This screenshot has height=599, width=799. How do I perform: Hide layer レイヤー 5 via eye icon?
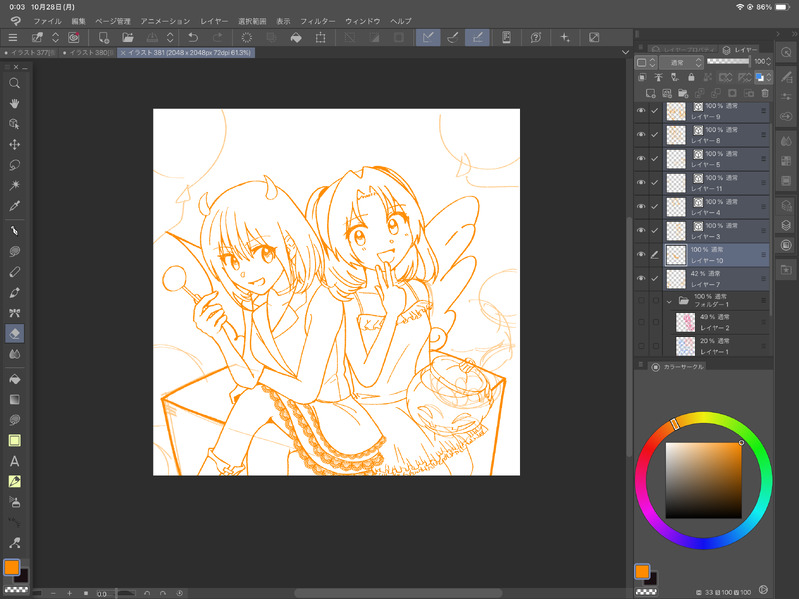point(641,158)
